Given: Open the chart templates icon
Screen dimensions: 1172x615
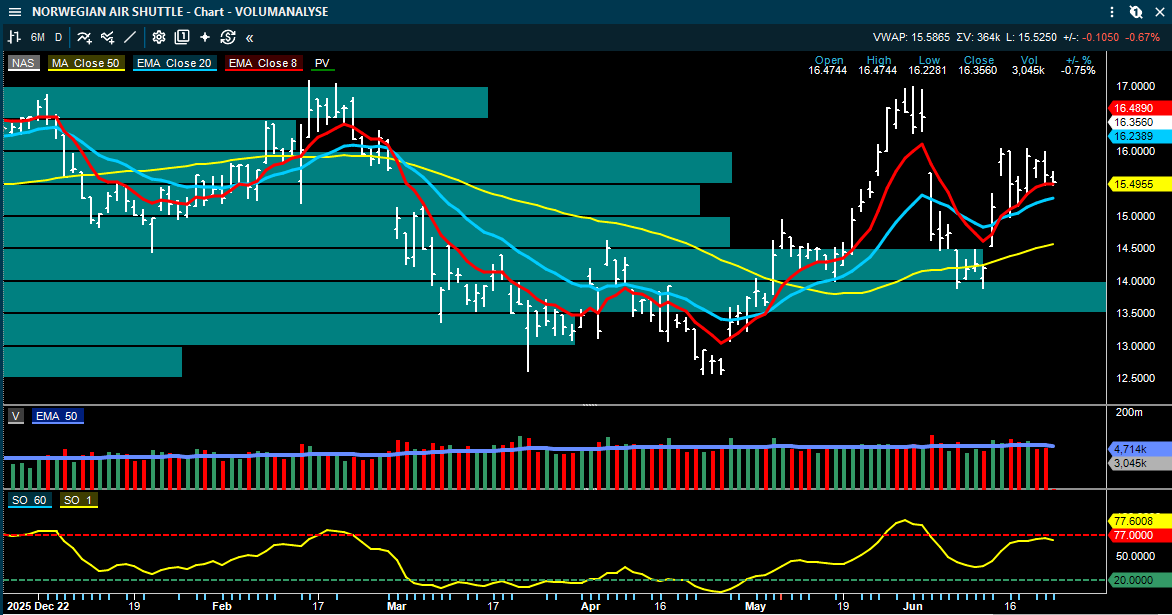Looking at the screenshot, I should click(x=182, y=37).
